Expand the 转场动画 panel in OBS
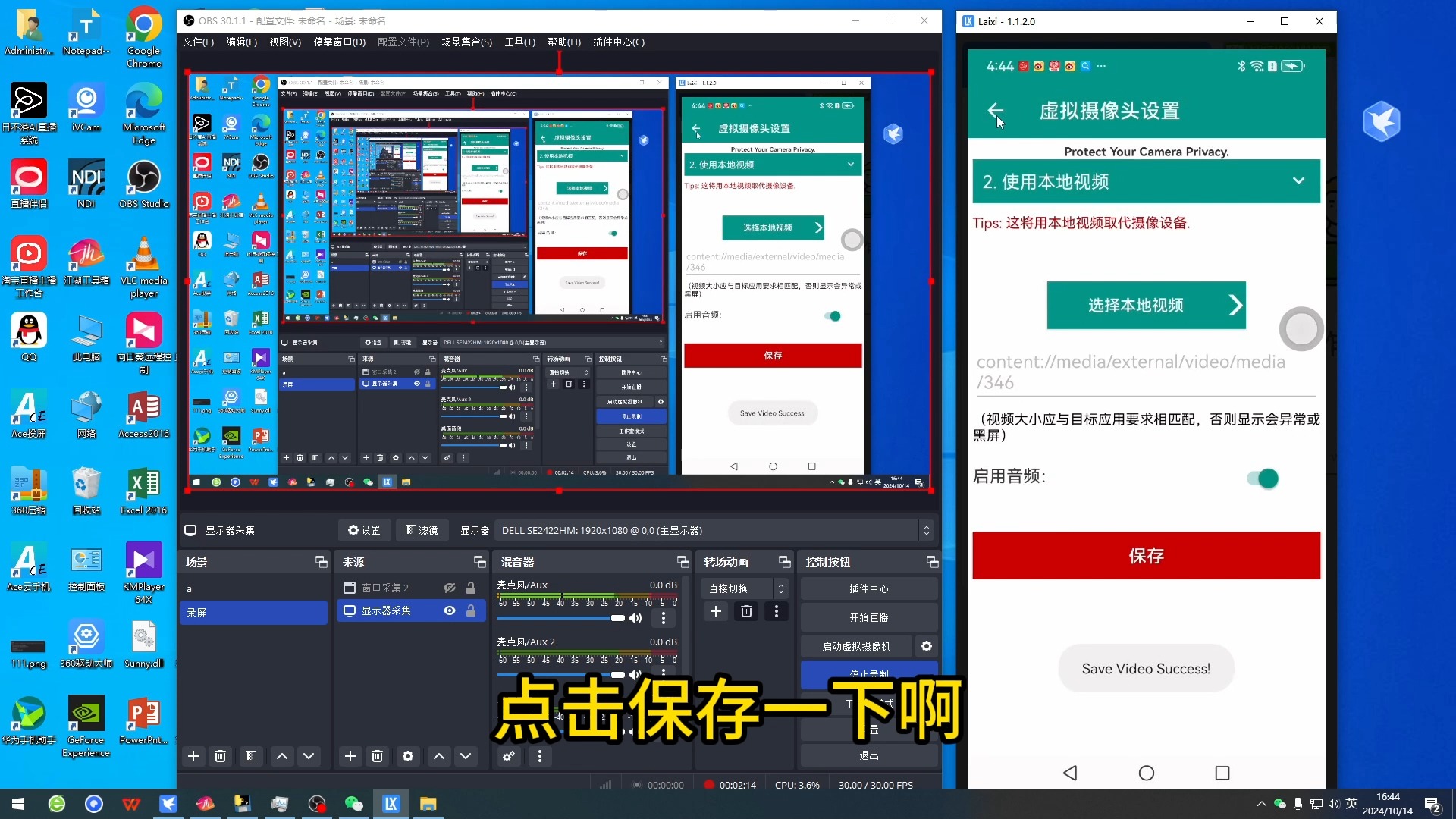Image resolution: width=1456 pixels, height=819 pixels. click(x=784, y=562)
